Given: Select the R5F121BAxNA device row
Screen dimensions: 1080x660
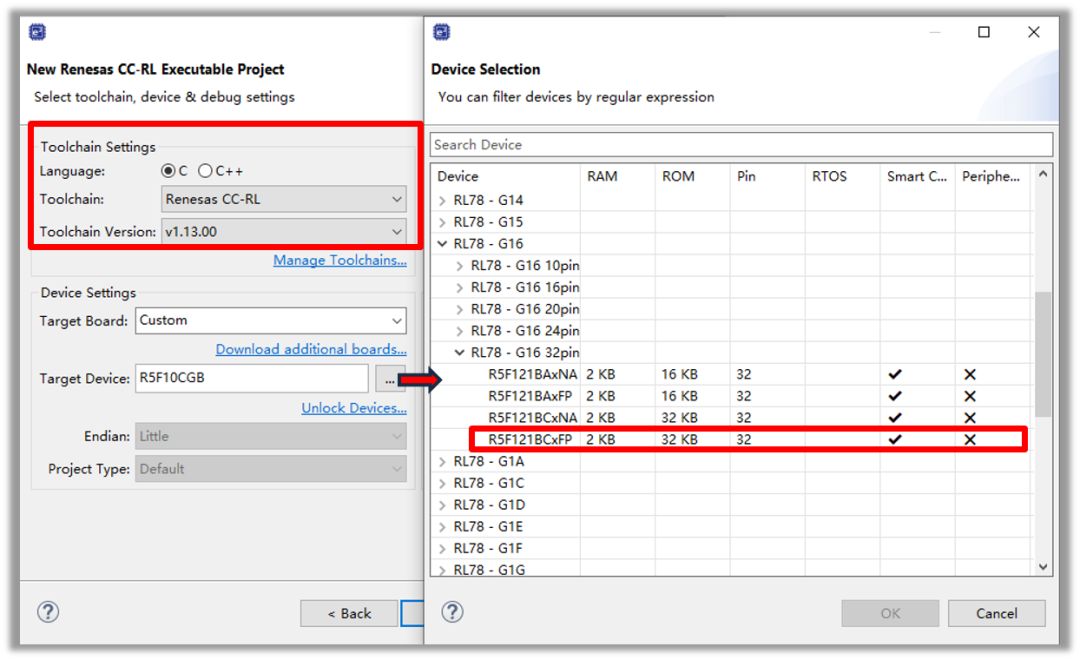Looking at the screenshot, I should (532, 375).
